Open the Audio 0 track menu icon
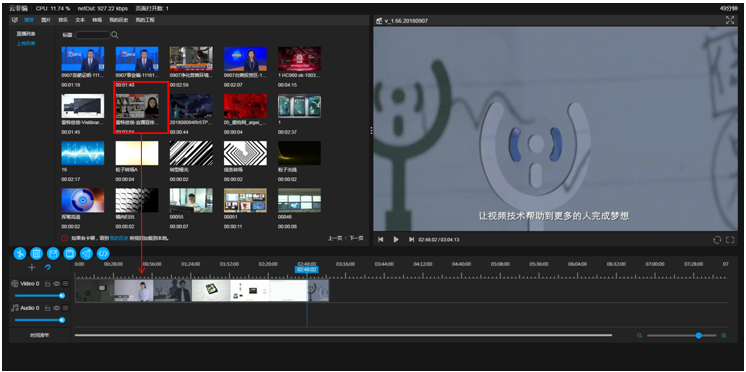Image resolution: width=746 pixels, height=372 pixels. [x=65, y=308]
